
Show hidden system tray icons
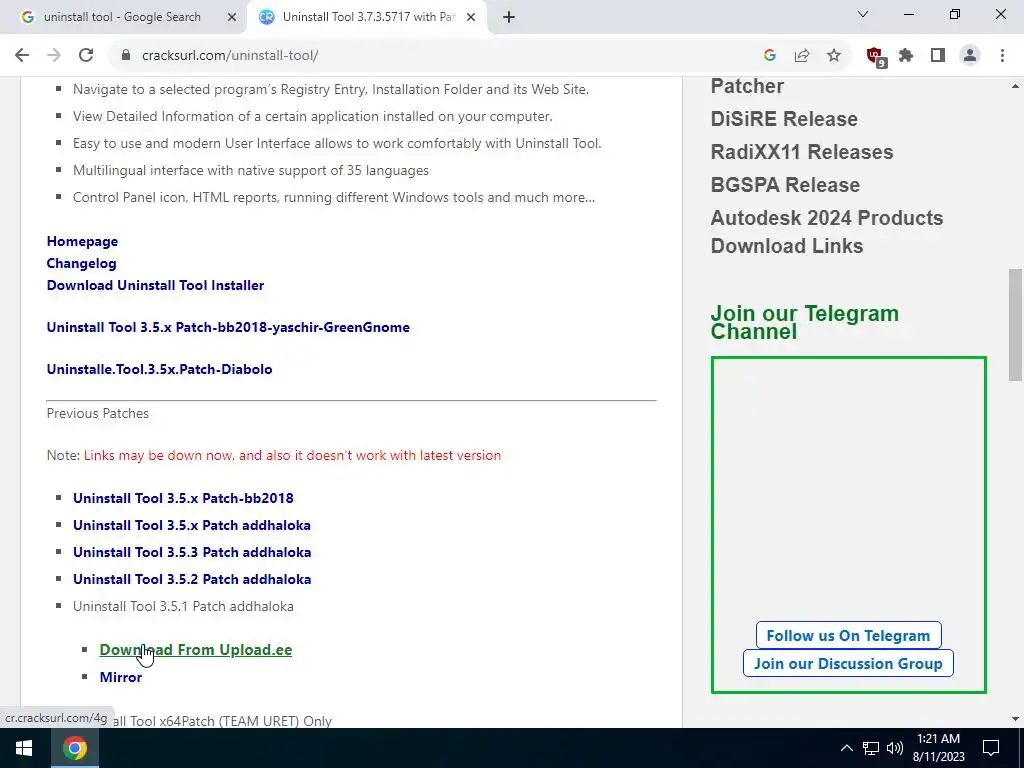pos(846,748)
